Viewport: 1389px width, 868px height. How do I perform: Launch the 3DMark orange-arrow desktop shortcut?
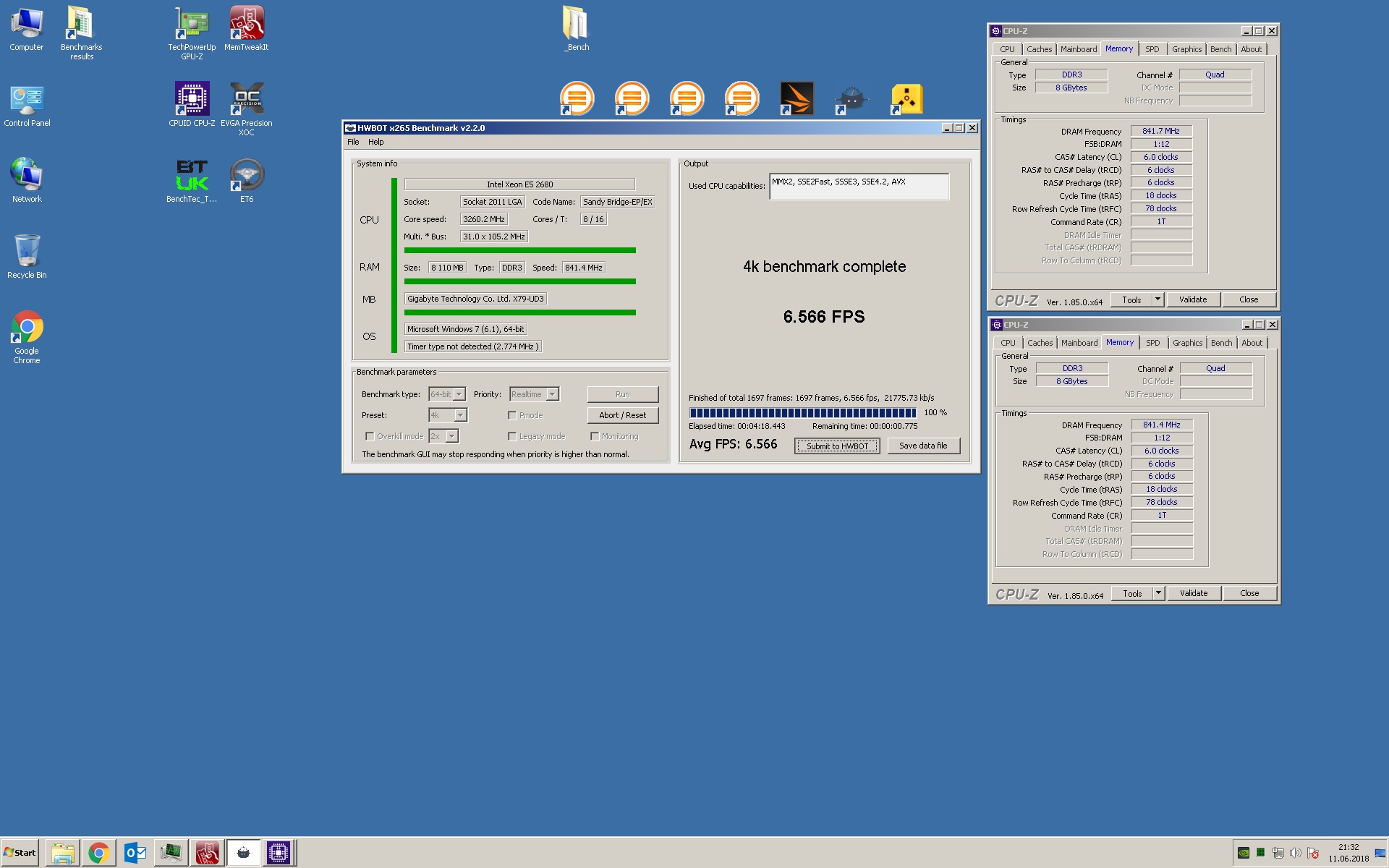click(797, 98)
